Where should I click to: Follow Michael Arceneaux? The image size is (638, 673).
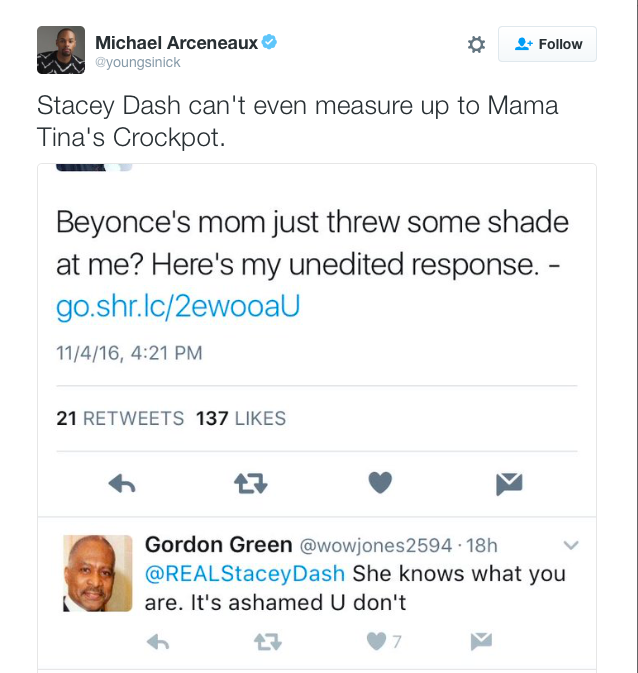click(x=548, y=44)
